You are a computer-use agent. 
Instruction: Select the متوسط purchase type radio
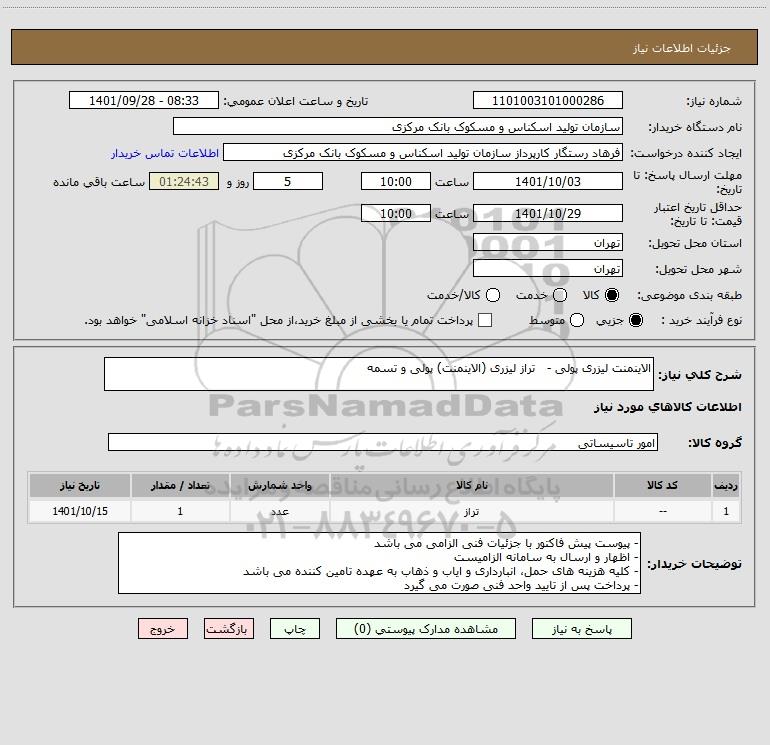(577, 320)
